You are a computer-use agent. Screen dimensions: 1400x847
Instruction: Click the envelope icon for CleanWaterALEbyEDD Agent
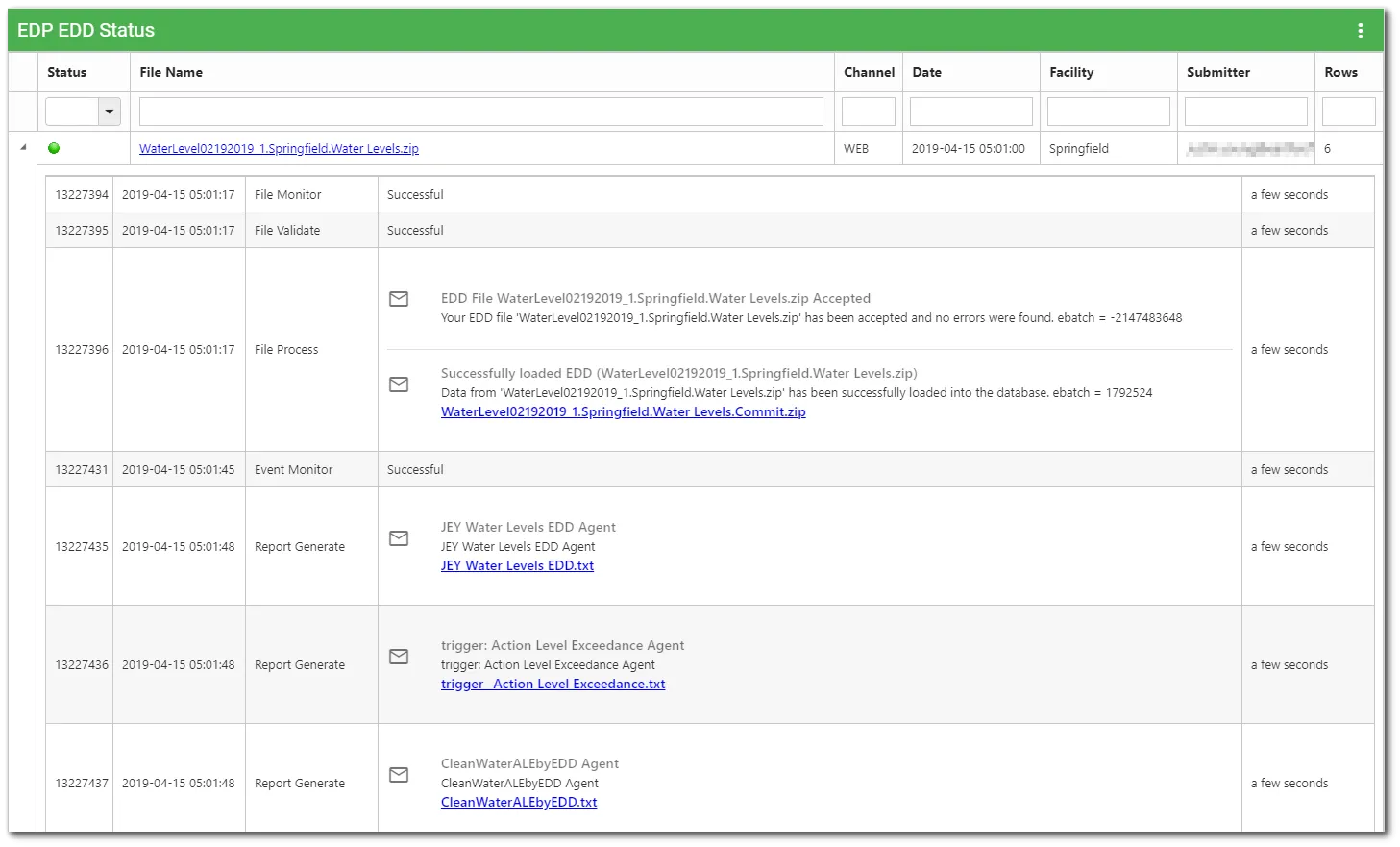399,775
